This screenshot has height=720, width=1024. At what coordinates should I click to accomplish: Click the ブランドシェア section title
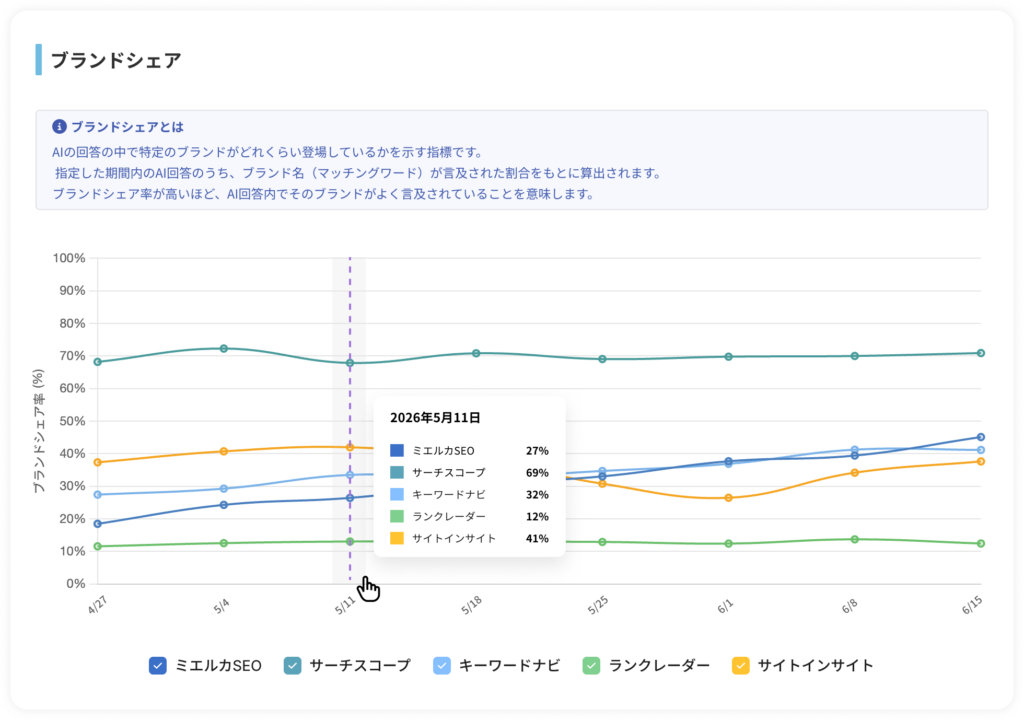(116, 60)
